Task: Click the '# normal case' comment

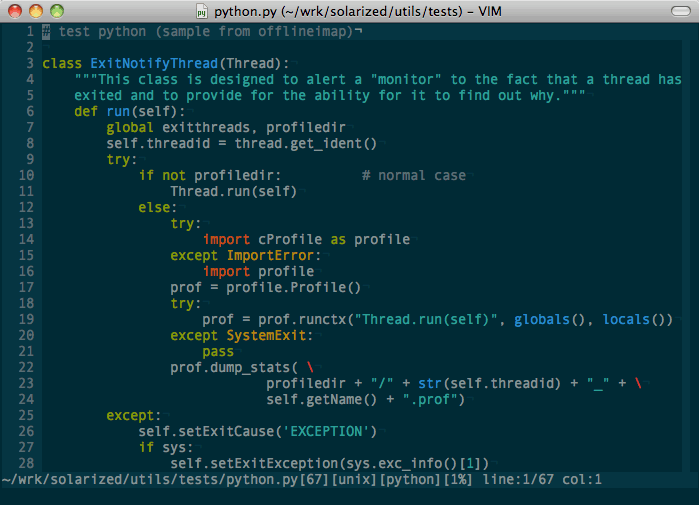Action: click(x=413, y=175)
